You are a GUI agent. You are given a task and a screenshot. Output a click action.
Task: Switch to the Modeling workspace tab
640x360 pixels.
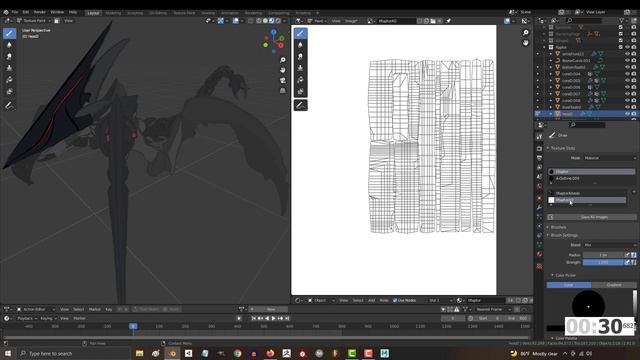113,13
